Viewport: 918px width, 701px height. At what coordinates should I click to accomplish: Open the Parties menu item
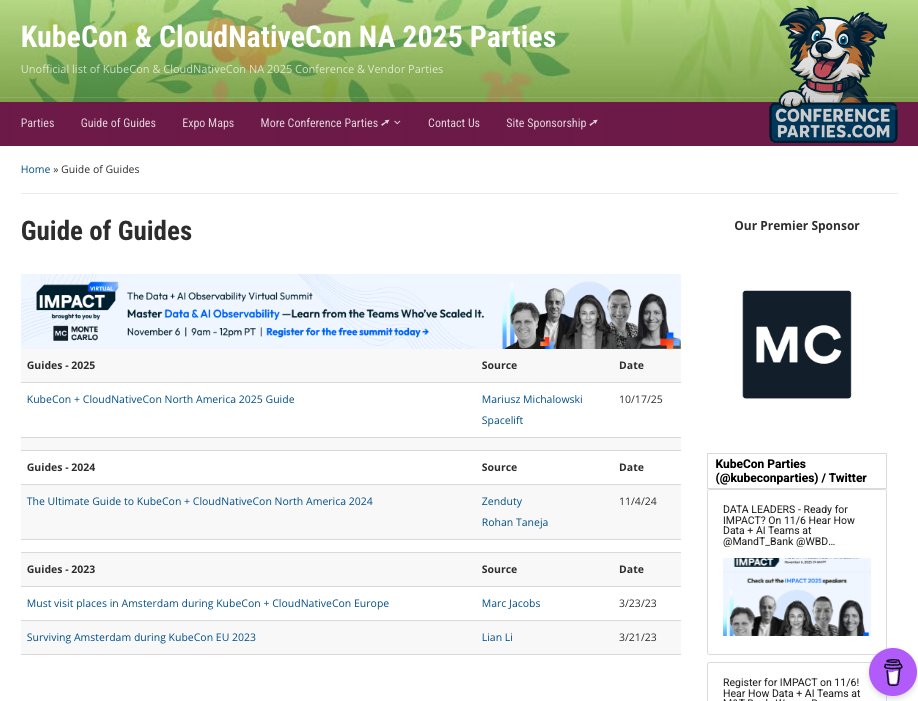(37, 123)
